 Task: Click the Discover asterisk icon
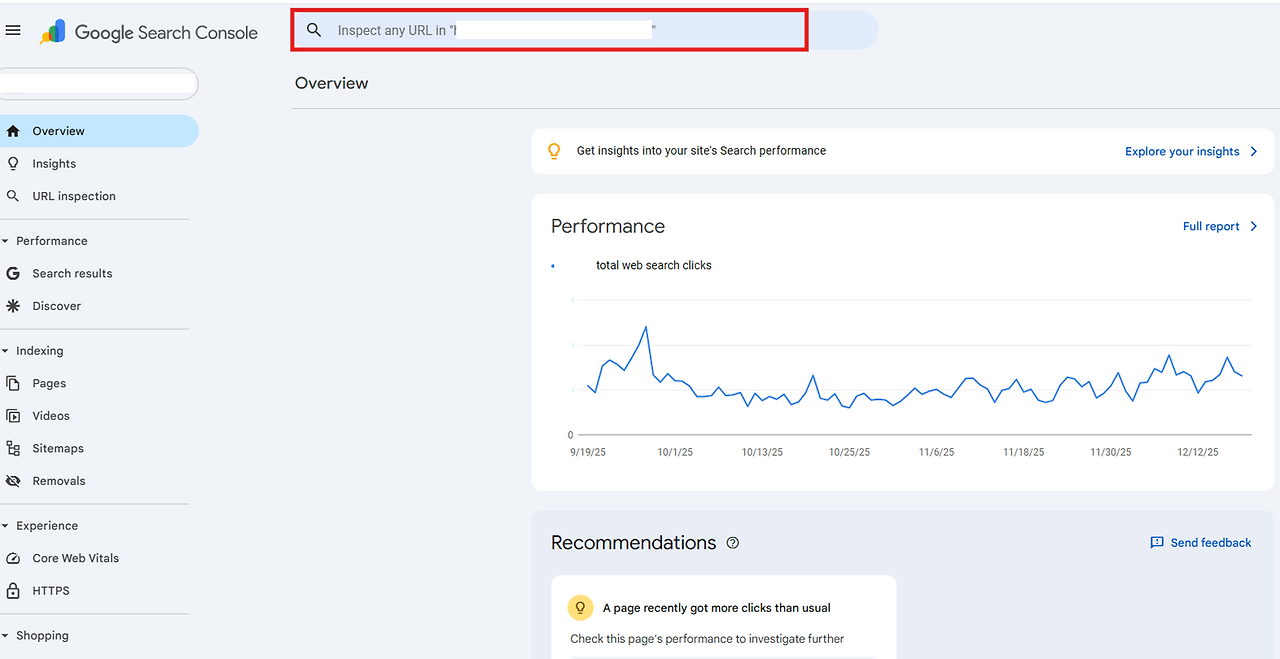click(x=13, y=306)
